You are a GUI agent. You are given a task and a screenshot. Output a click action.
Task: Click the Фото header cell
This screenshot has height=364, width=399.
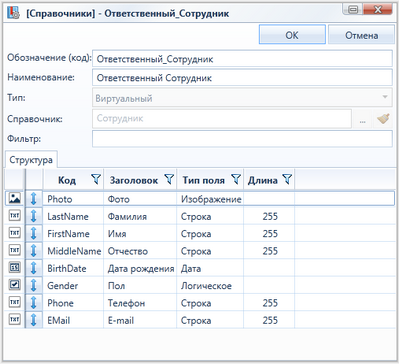(140, 199)
